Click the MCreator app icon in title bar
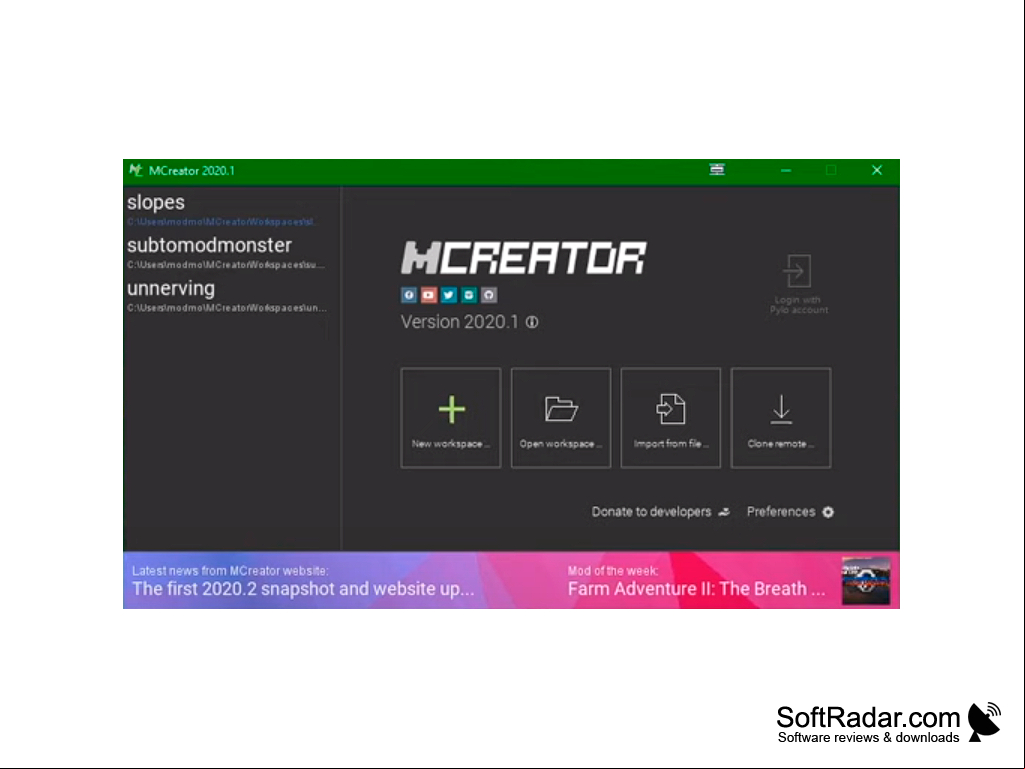Screen dimensions: 1025x769 pyautogui.click(x=135, y=171)
